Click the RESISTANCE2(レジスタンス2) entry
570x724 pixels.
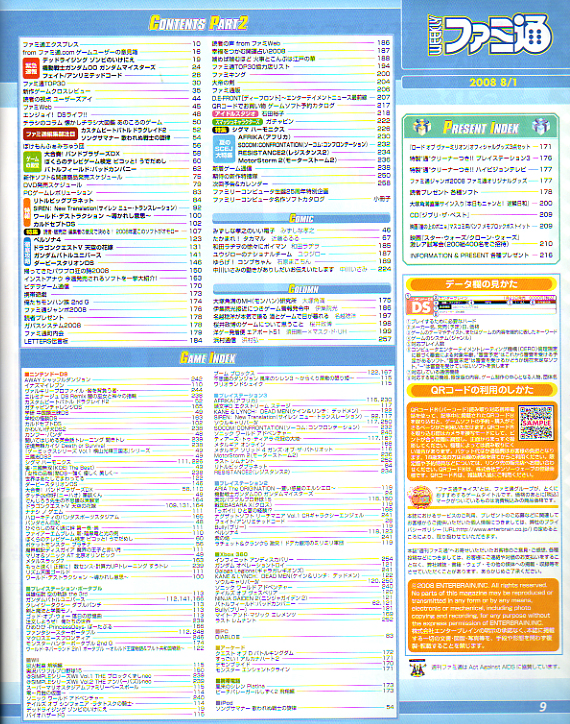pyautogui.click(x=314, y=152)
